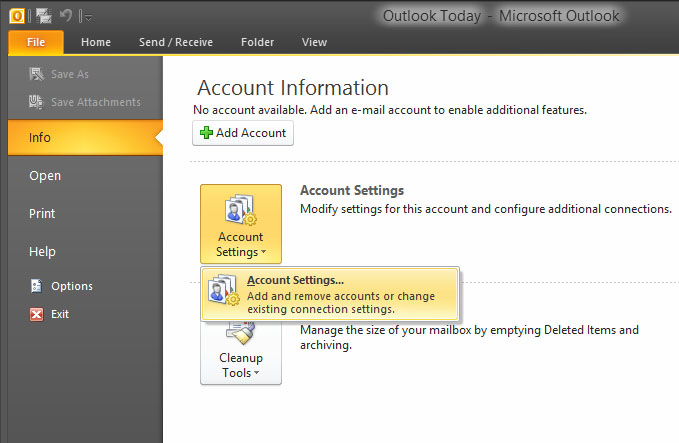Click the red Exit icon
The width and height of the screenshot is (679, 443).
pyautogui.click(x=36, y=314)
